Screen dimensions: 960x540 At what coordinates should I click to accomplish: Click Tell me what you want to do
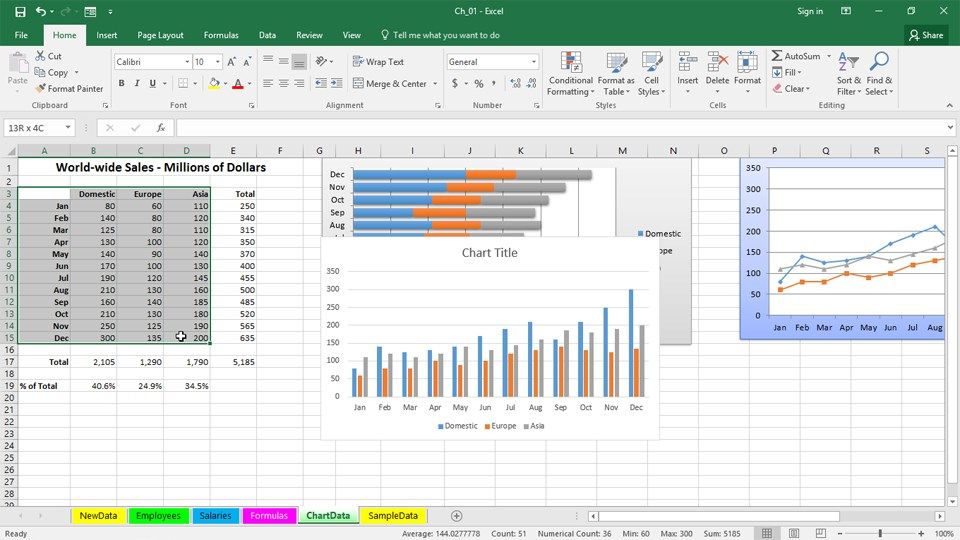point(440,35)
